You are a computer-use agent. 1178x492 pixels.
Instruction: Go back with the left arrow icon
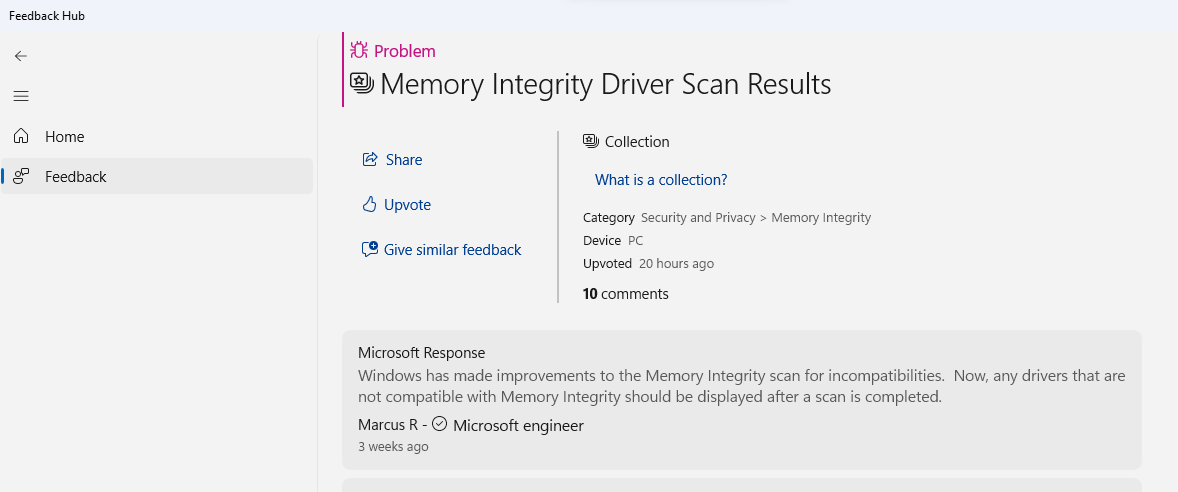coord(21,56)
